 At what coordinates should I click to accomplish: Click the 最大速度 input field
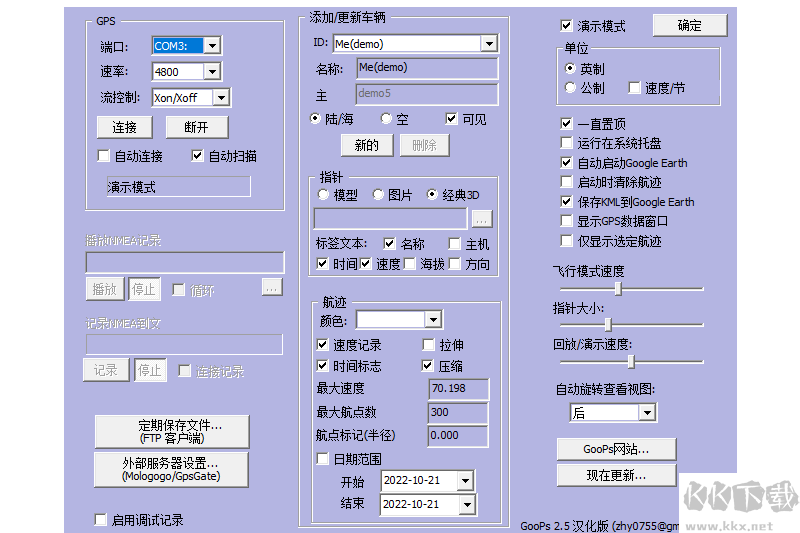pyautogui.click(x=458, y=388)
